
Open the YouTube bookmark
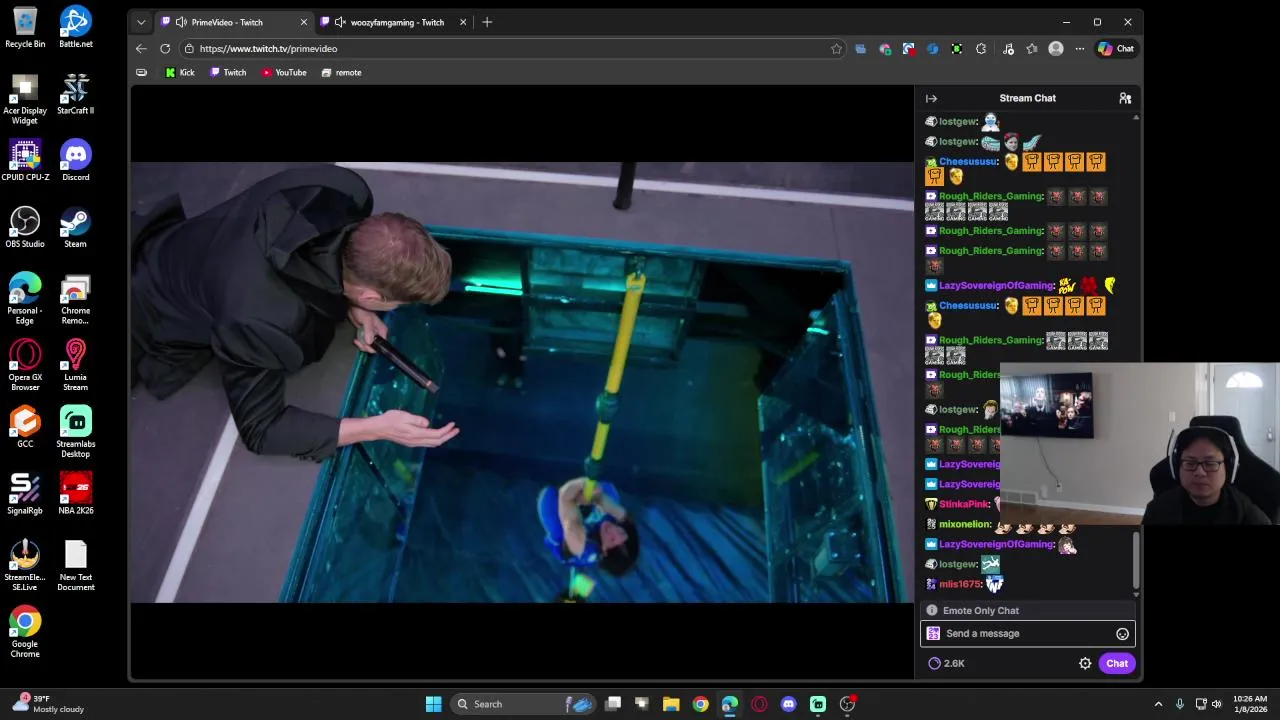(x=284, y=72)
